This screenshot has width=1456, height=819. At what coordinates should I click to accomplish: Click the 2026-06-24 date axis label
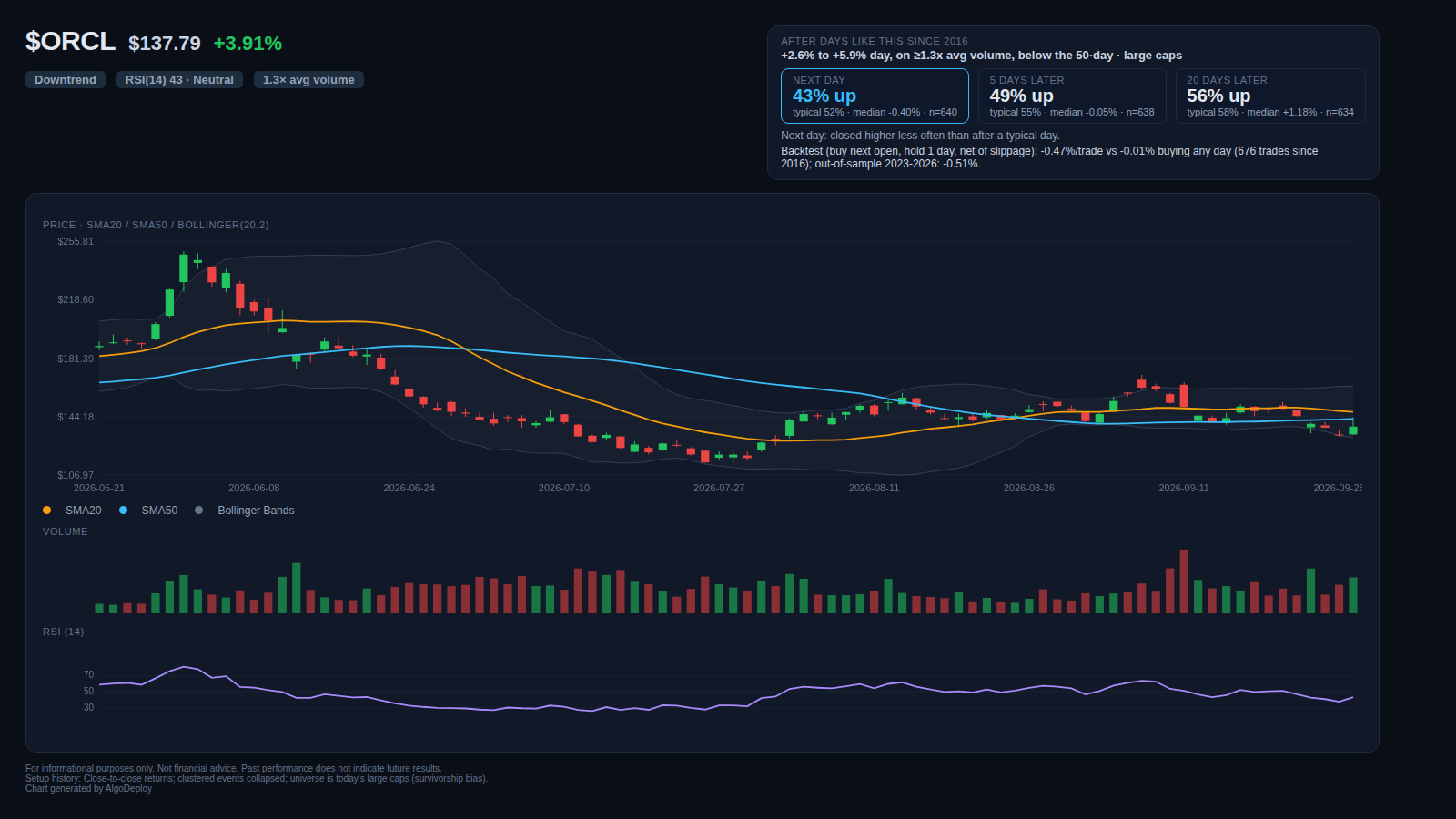pyautogui.click(x=409, y=488)
